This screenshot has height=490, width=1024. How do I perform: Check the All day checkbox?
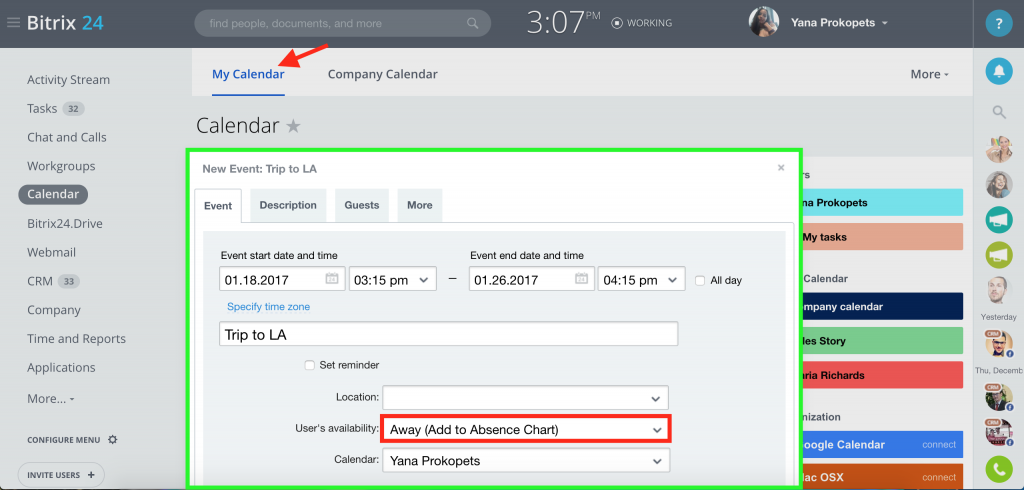pyautogui.click(x=700, y=280)
